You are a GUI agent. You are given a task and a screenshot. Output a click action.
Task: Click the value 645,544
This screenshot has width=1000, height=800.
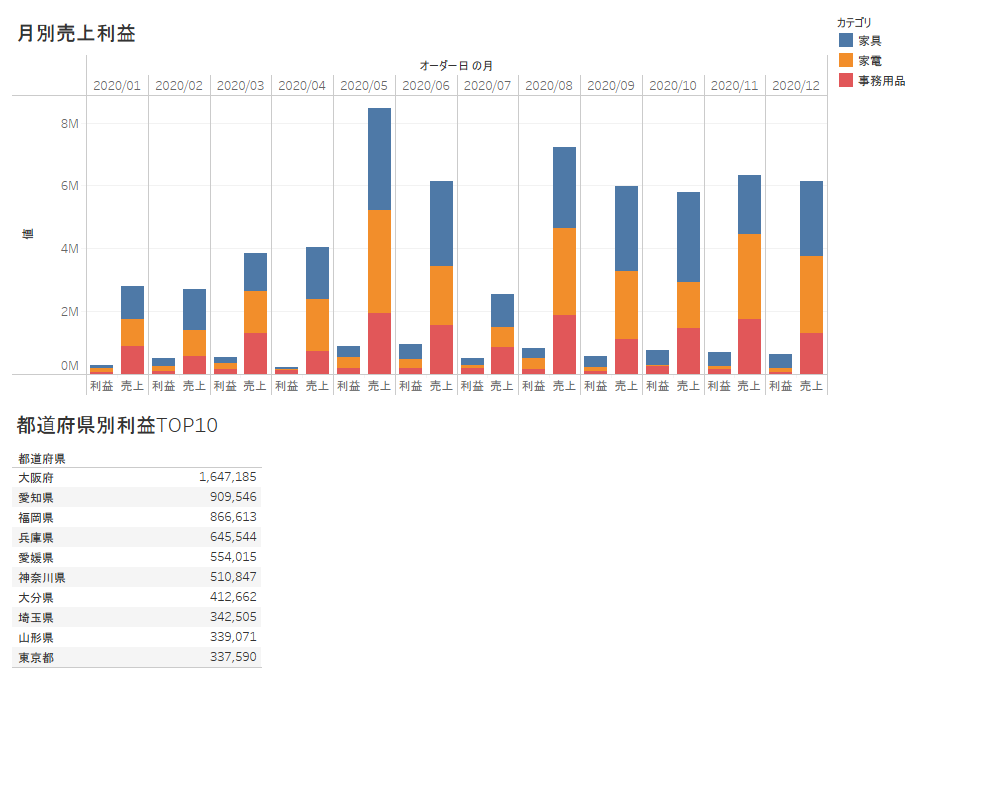click(x=233, y=537)
